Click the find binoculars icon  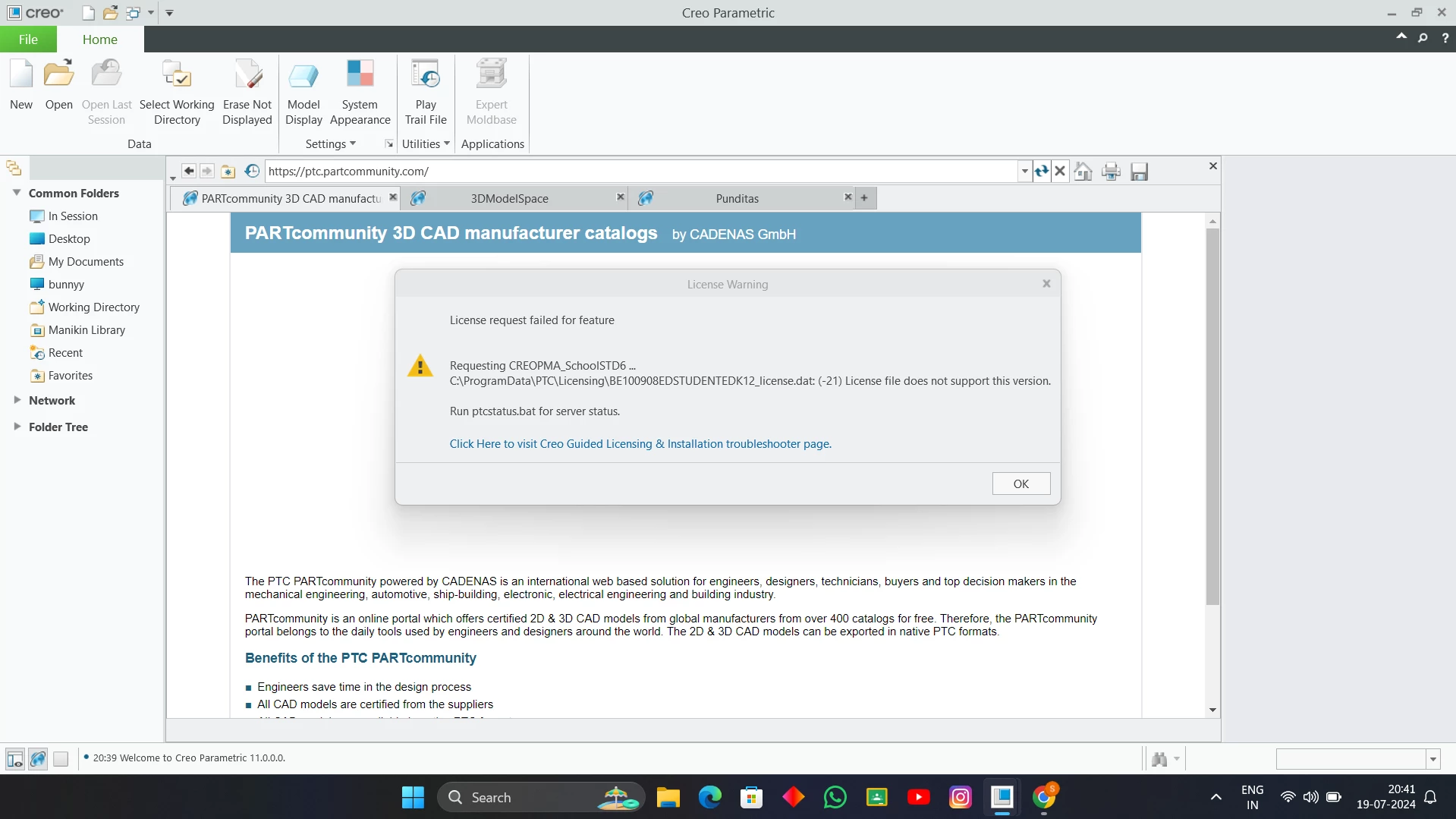tap(1159, 758)
